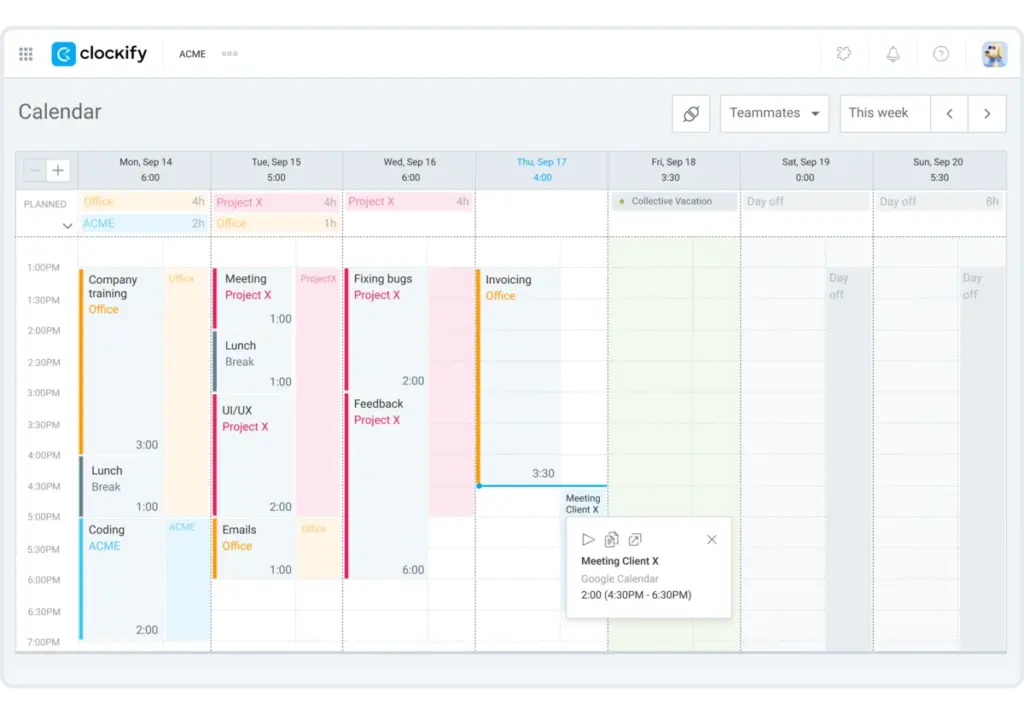Open the notifications bell
The height and width of the screenshot is (714, 1024).
point(893,54)
